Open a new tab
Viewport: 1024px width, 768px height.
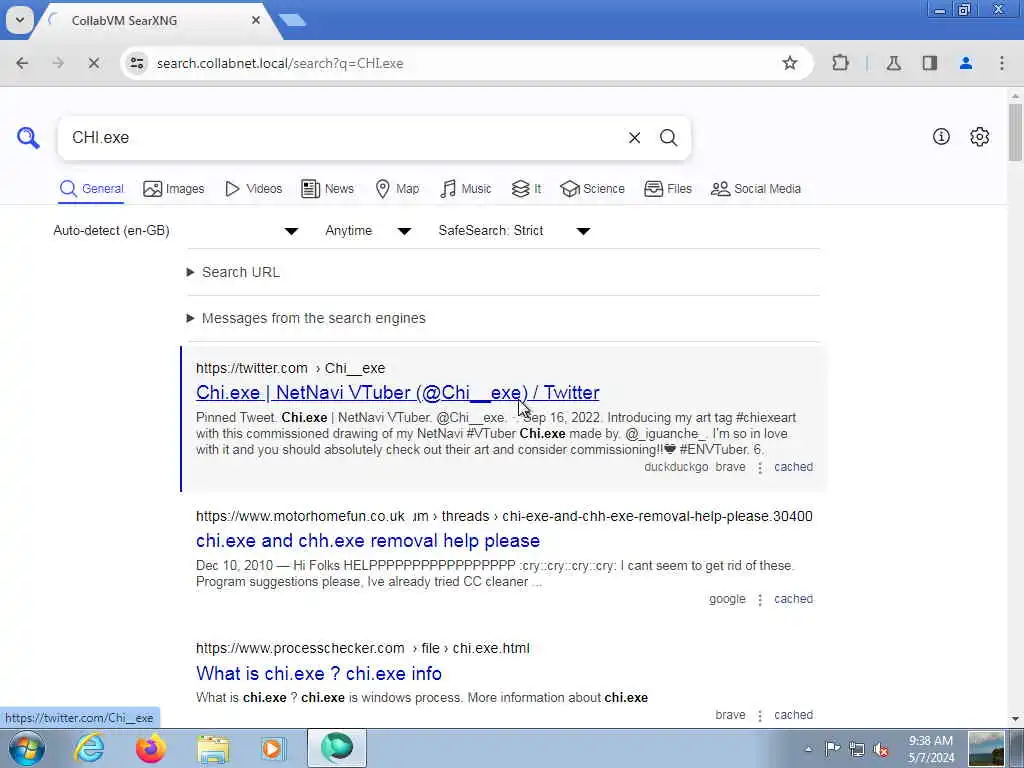tap(293, 20)
